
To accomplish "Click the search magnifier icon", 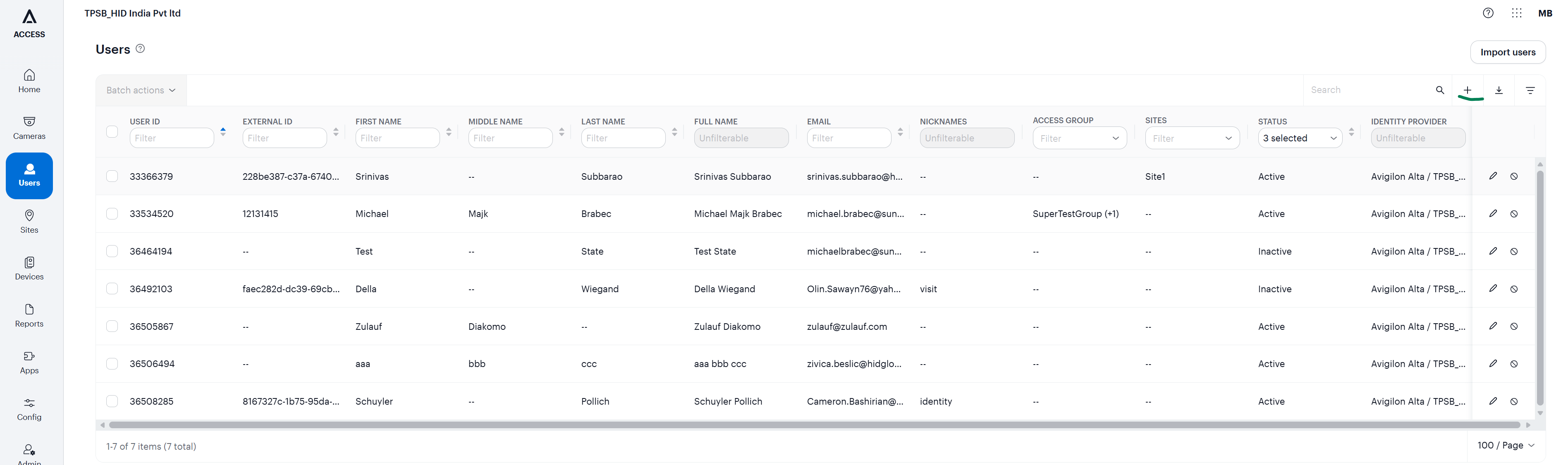I will (1439, 90).
